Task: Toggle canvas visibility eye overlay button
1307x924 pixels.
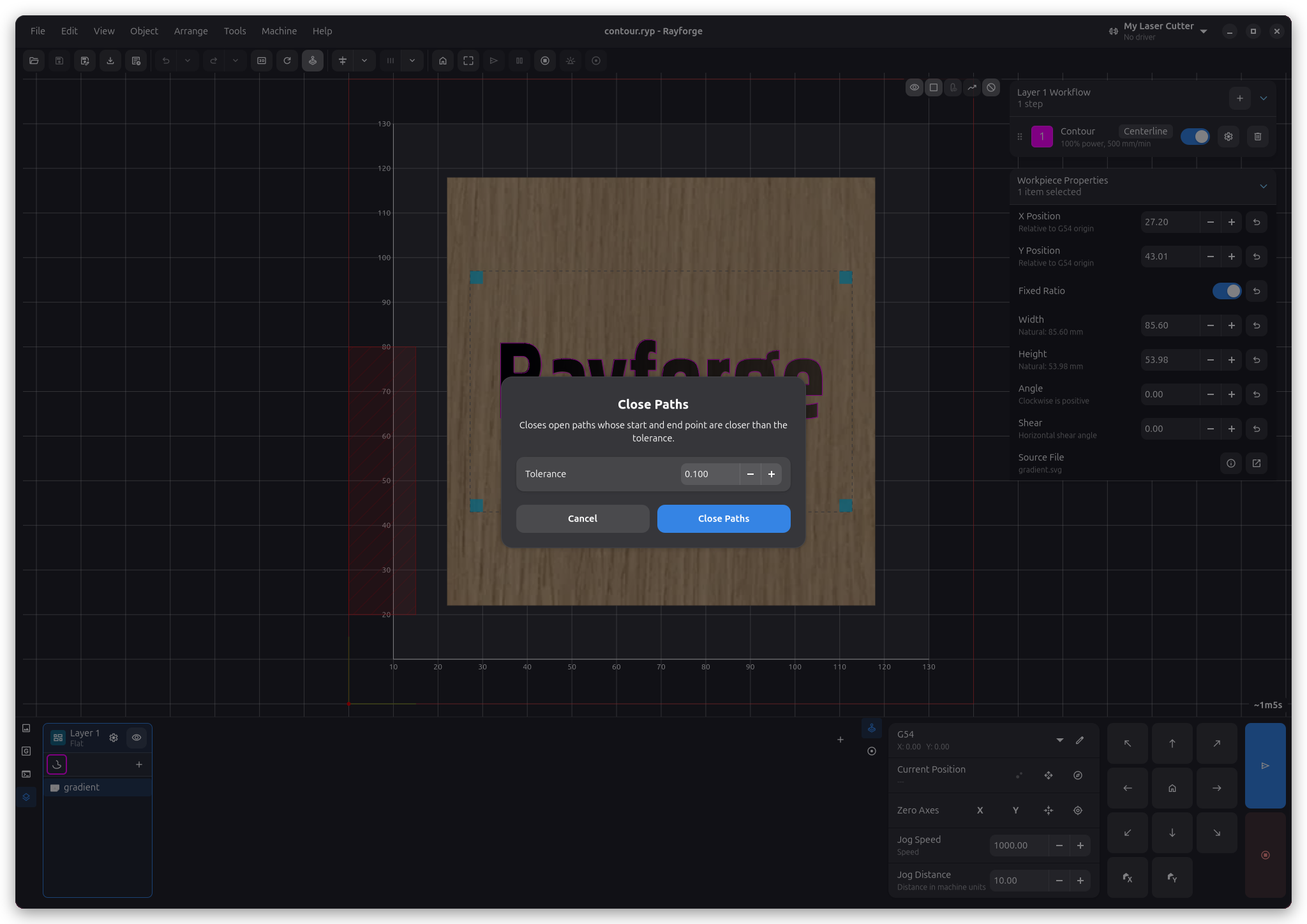Action: [915, 87]
